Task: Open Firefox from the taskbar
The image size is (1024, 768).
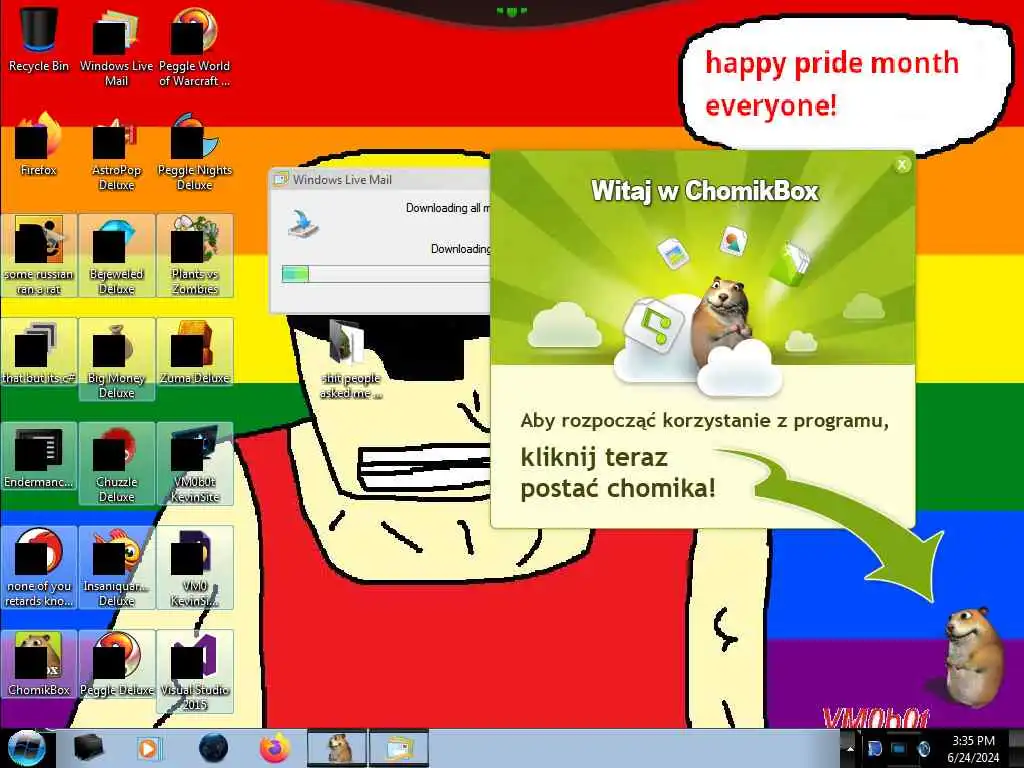Action: (x=275, y=748)
